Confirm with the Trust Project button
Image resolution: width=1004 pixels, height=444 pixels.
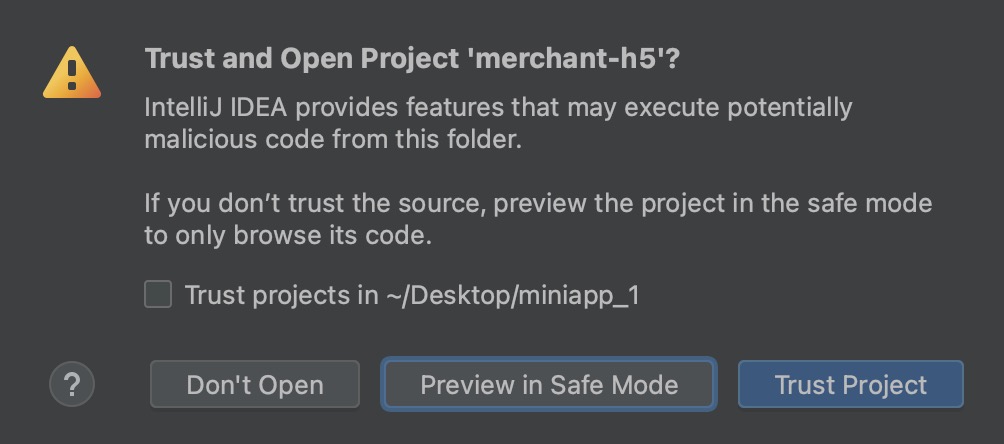(850, 385)
